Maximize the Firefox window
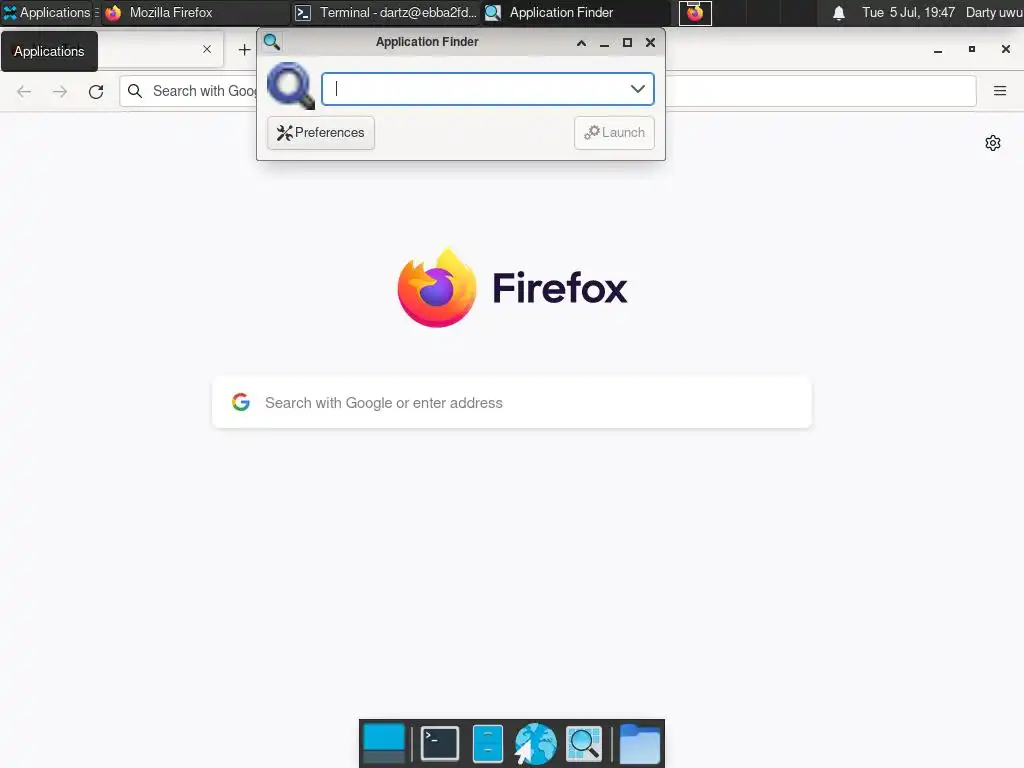1024x768 pixels. point(972,50)
